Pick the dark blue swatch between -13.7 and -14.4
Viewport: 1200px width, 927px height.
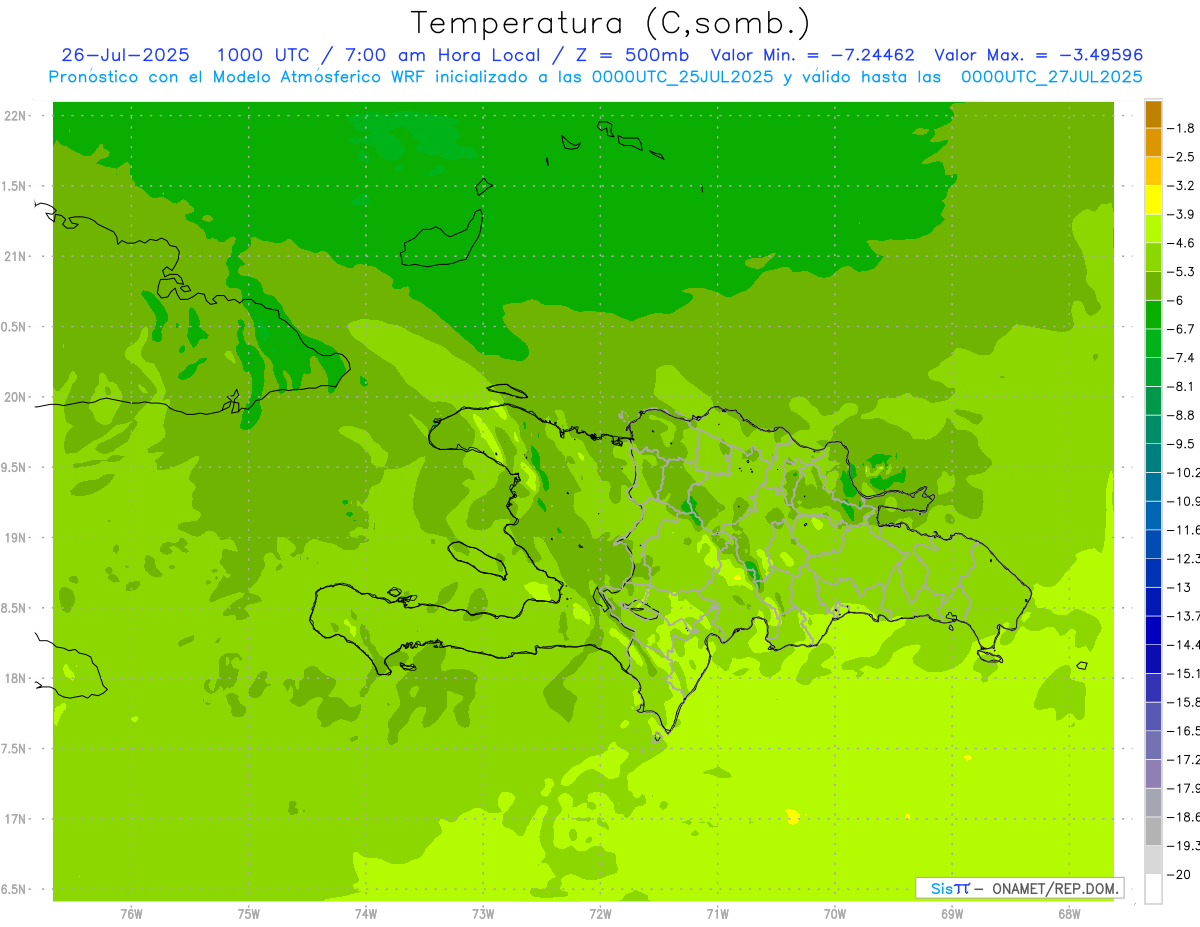(x=1153, y=631)
